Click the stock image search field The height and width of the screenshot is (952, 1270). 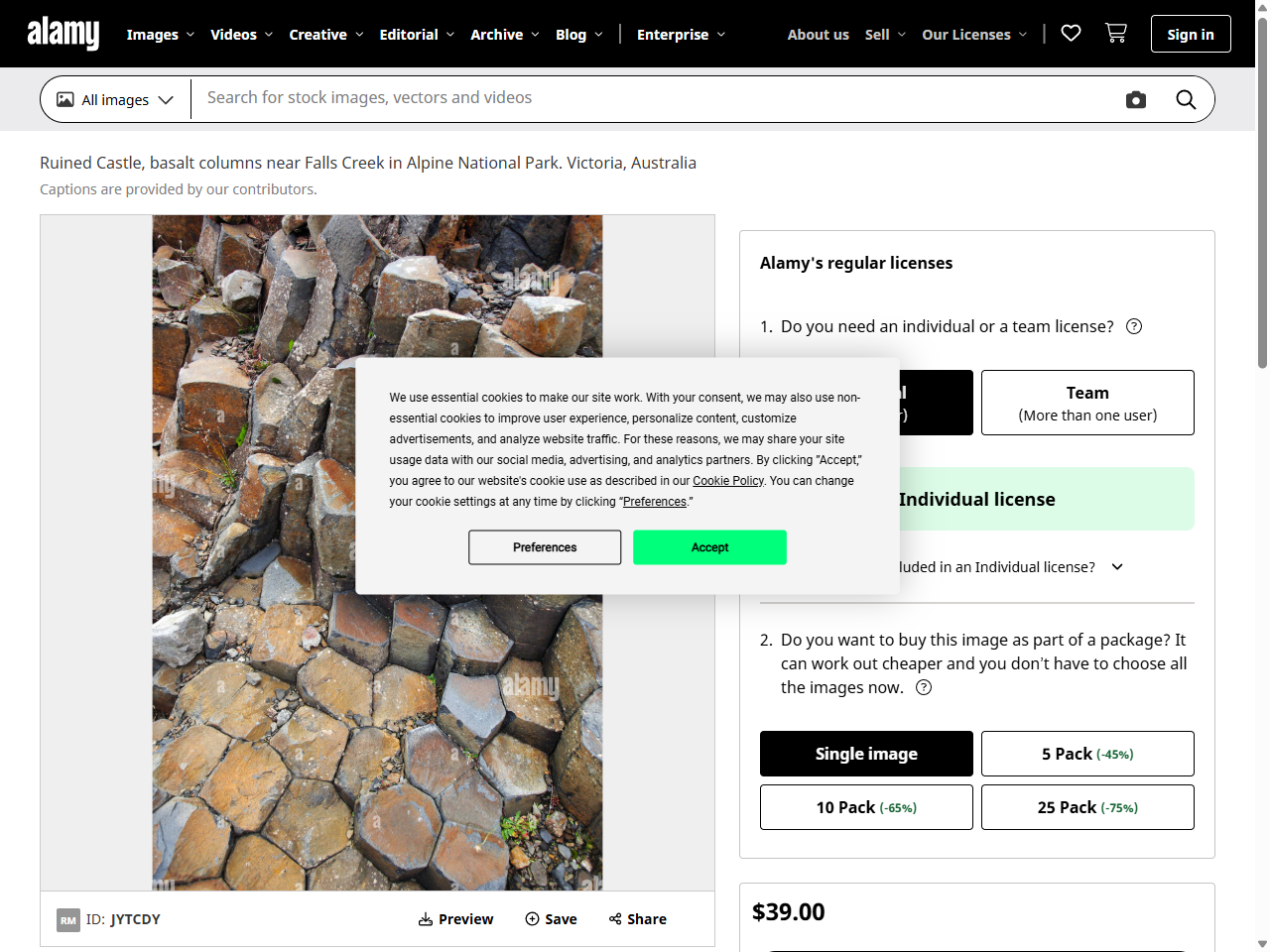click(x=655, y=98)
